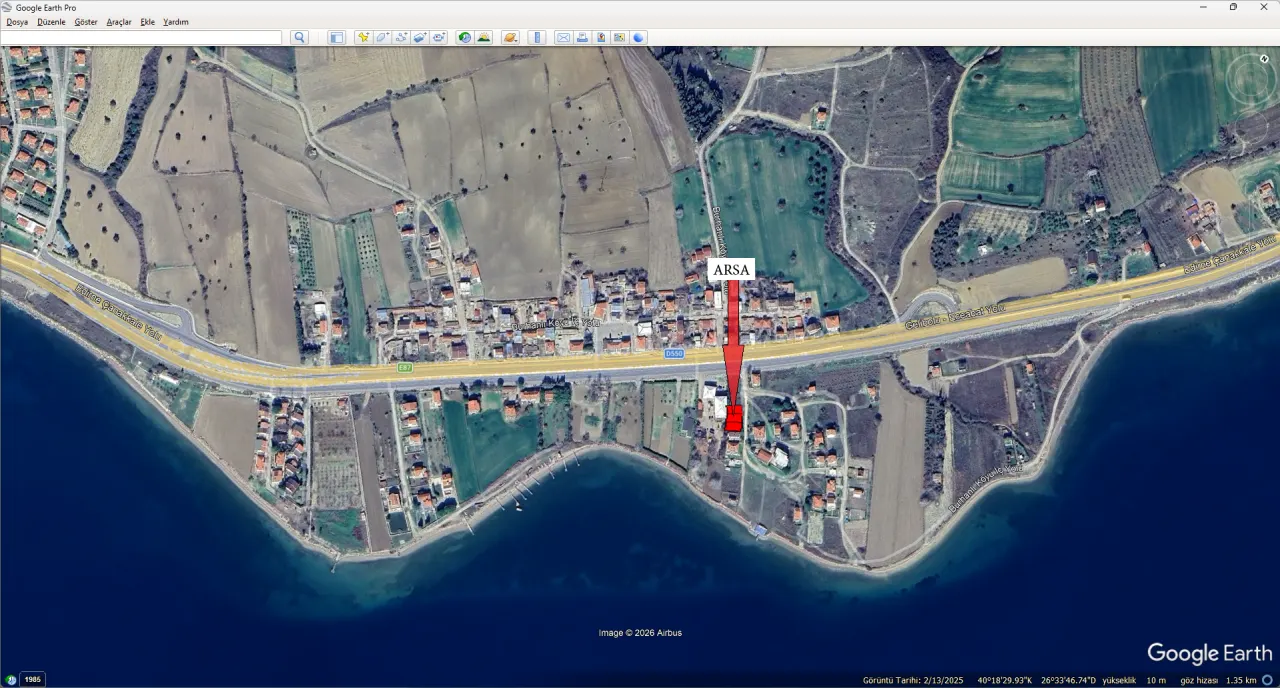
Task: Open the Dosya menu
Action: (x=17, y=22)
